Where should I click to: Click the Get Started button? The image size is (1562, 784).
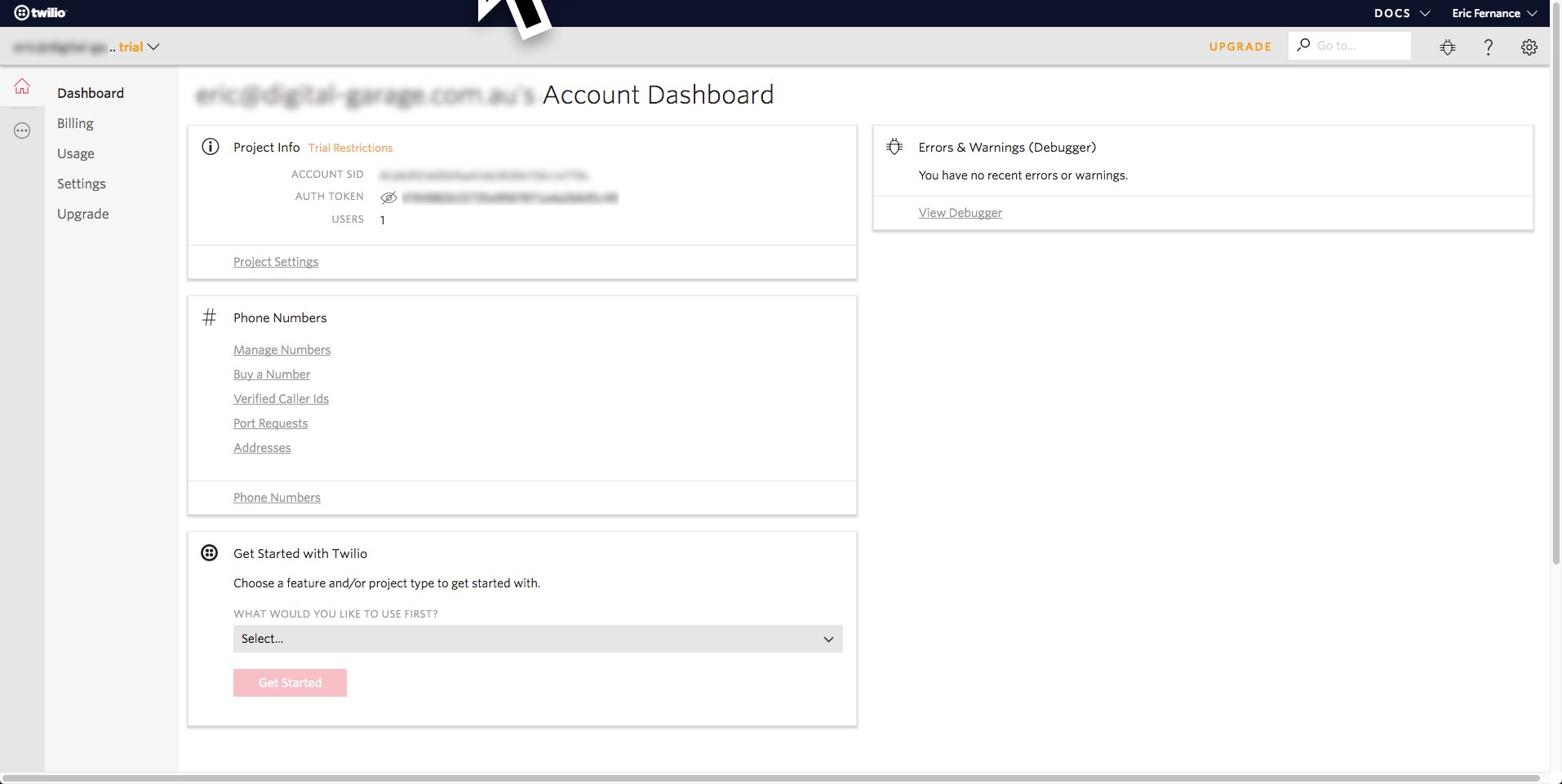tap(290, 683)
